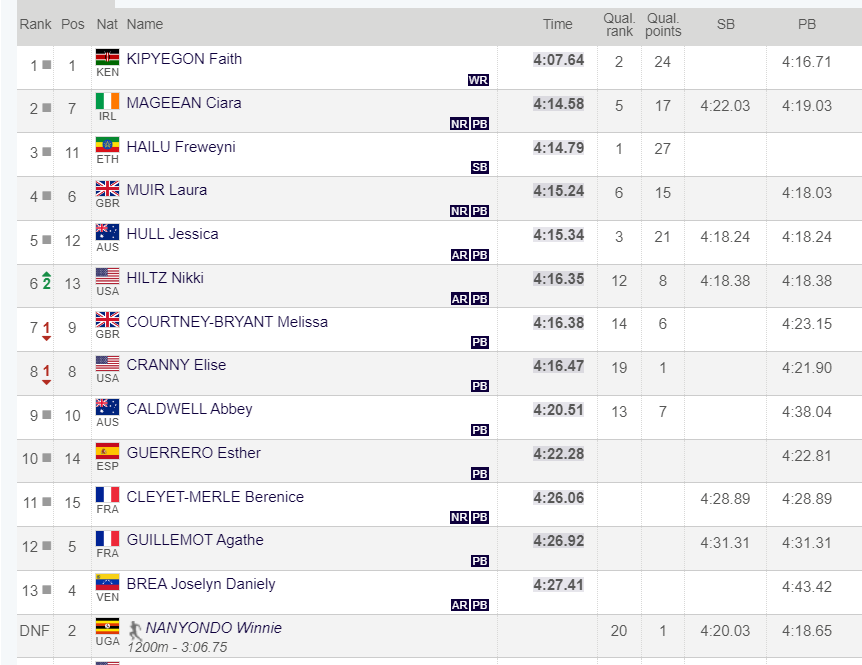
Task: Click USA flag beside HILTZ Nikki
Action: 107,276
